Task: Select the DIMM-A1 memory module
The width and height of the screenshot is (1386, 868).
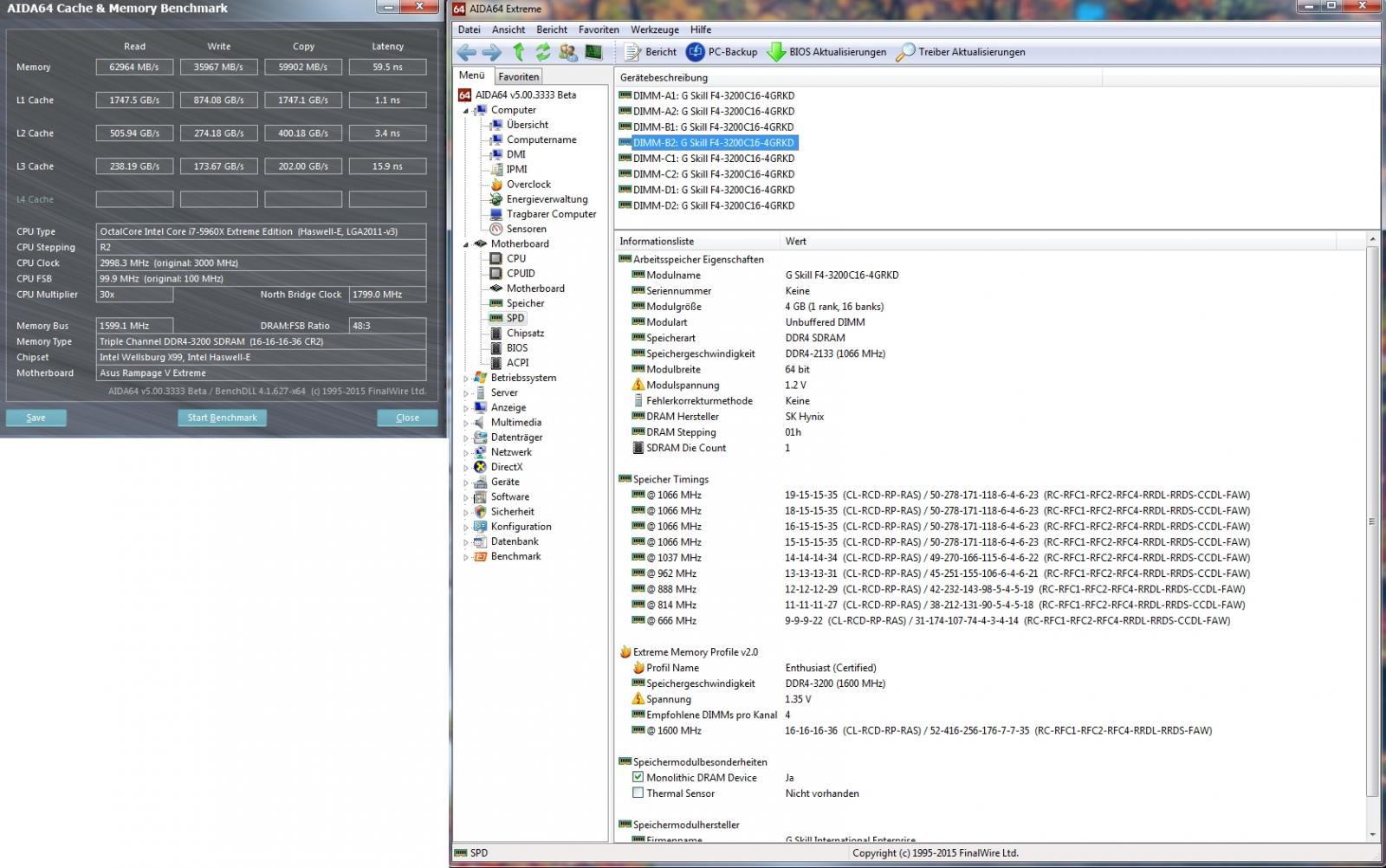Action: point(707,96)
